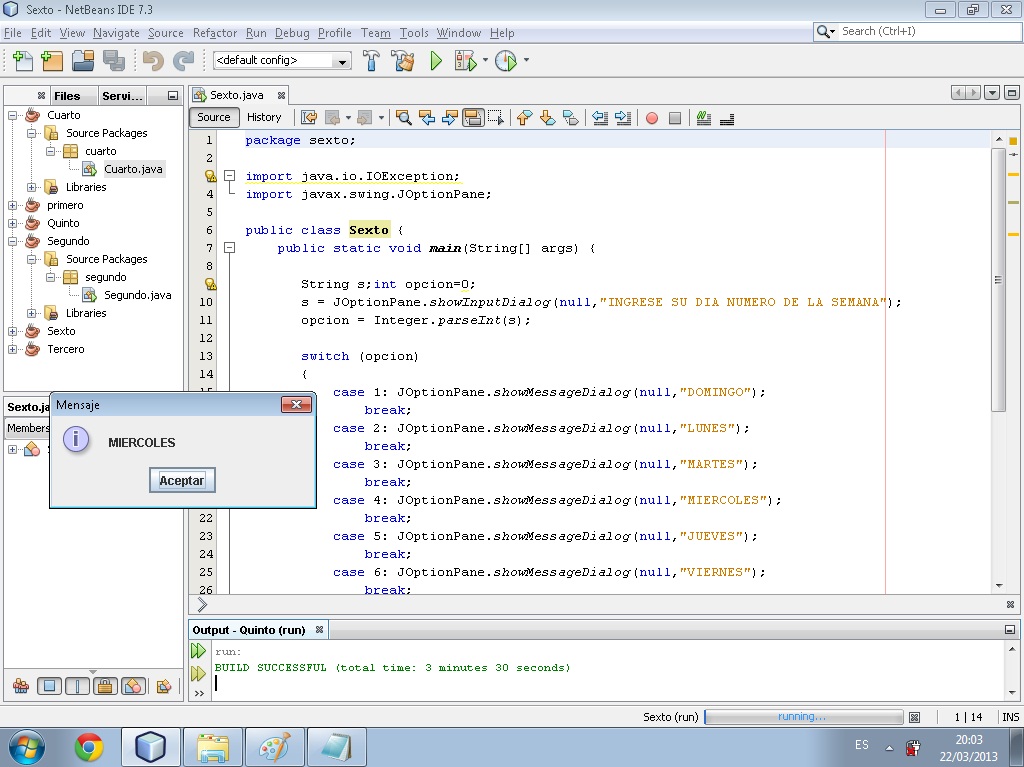Click the Profile Project icon

pyautogui.click(x=505, y=60)
